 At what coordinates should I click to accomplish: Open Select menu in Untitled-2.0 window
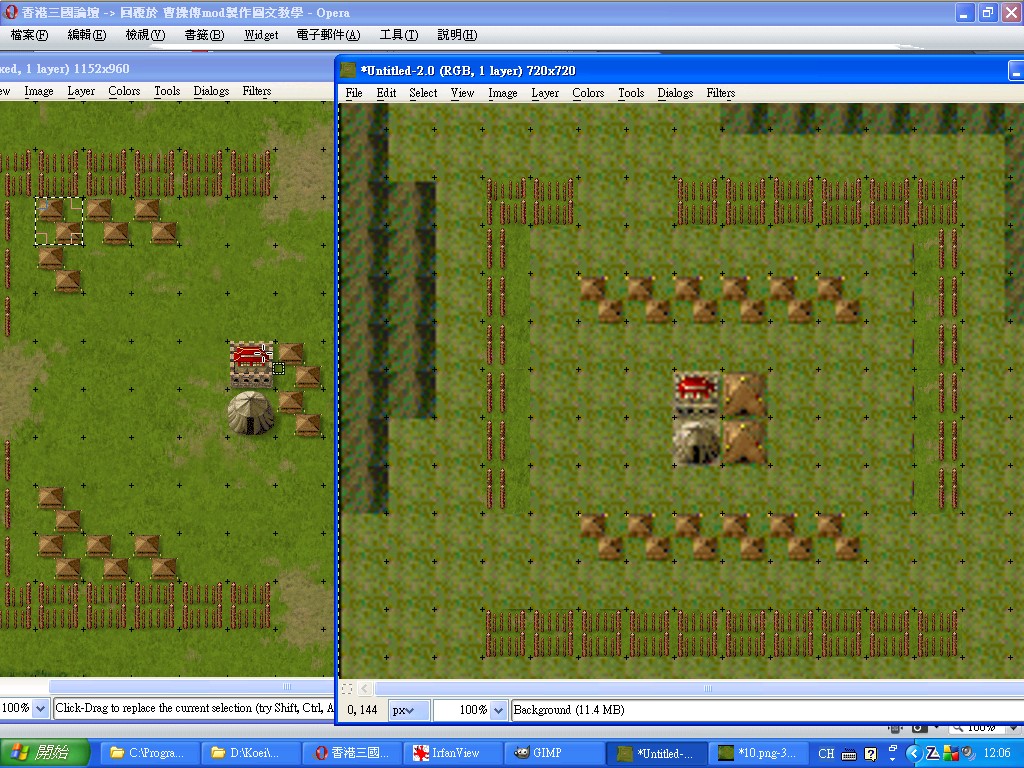pos(423,93)
